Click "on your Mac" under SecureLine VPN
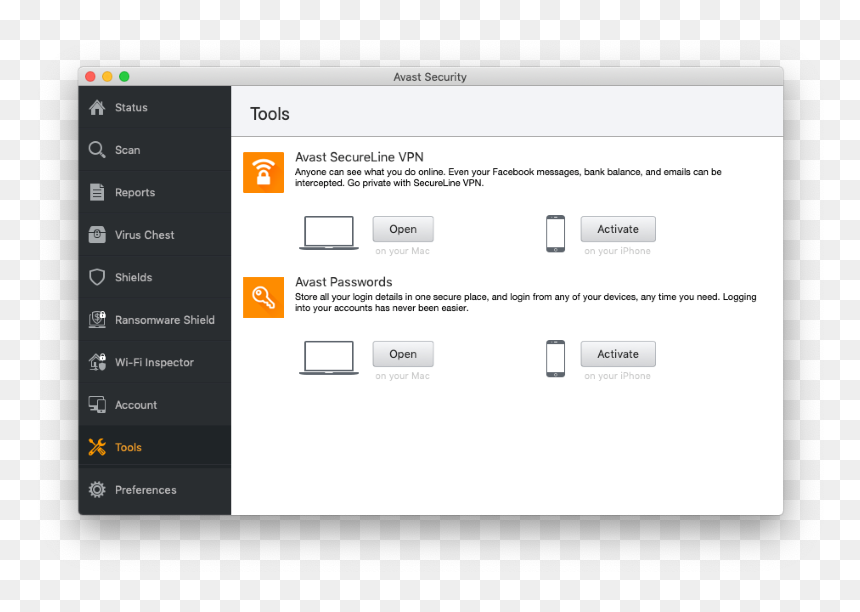860x612 pixels. pyautogui.click(x=402, y=251)
